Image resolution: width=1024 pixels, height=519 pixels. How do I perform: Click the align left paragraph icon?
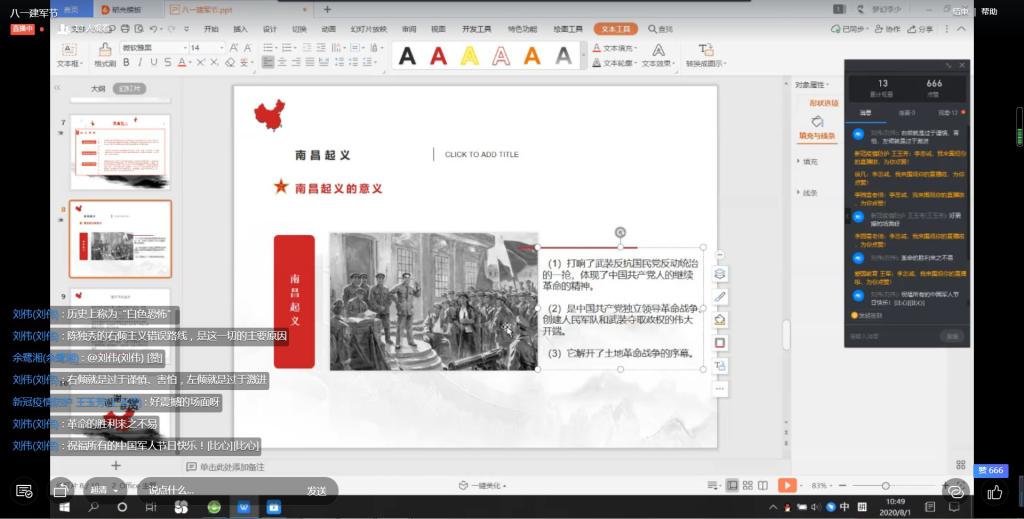[x=268, y=62]
